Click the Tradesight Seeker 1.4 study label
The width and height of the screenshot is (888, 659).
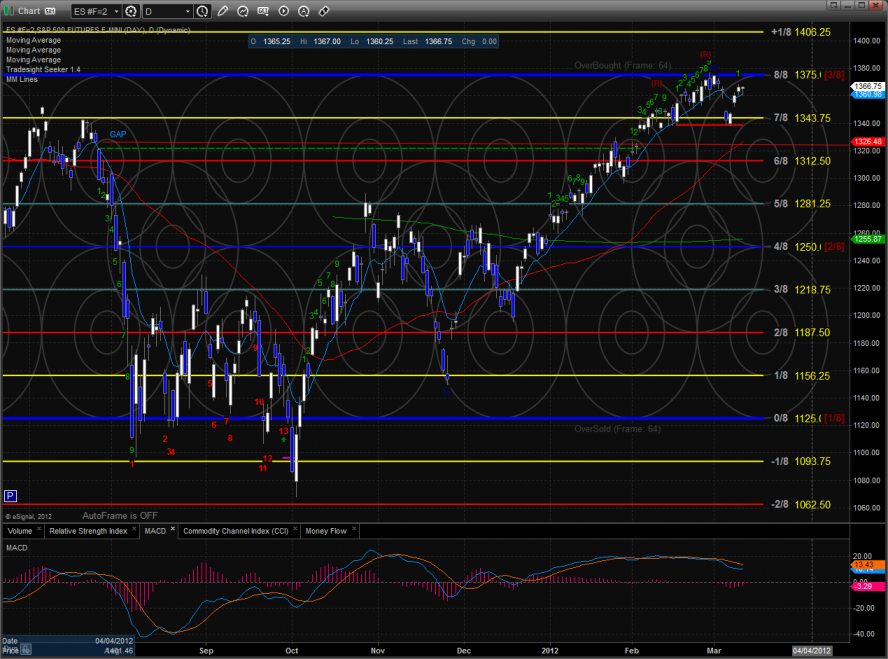[x=41, y=68]
